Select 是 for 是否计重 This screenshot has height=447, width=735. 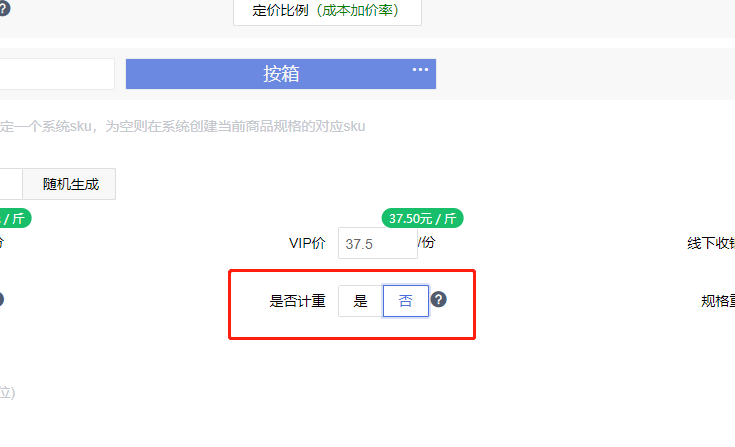click(x=360, y=301)
